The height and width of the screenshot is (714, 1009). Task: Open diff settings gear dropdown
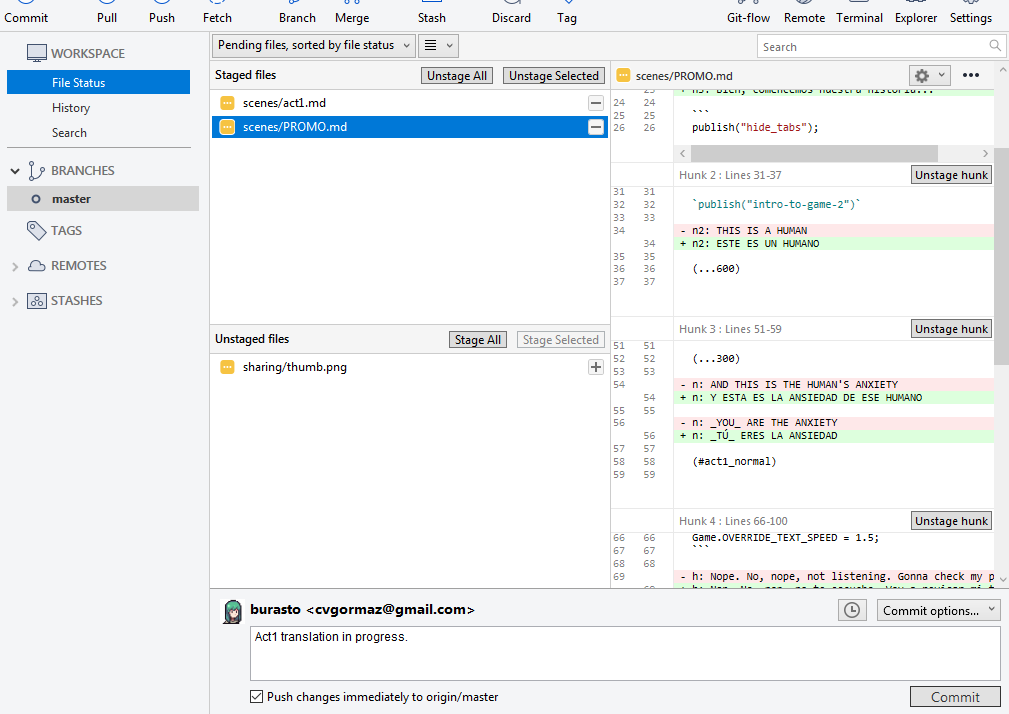[929, 75]
